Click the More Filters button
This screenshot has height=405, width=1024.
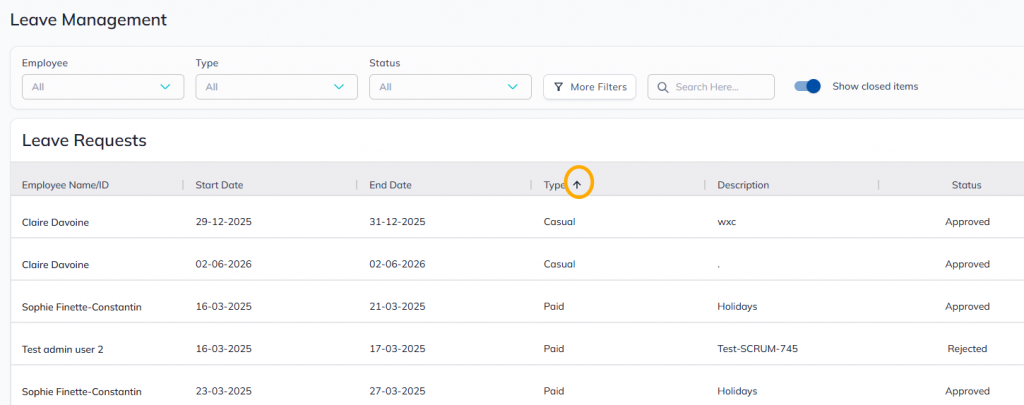(590, 87)
